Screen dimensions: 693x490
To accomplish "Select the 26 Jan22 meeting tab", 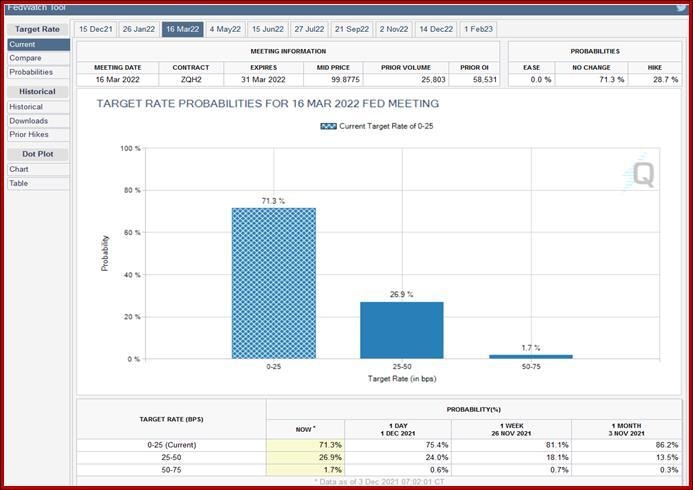I will coord(139,29).
